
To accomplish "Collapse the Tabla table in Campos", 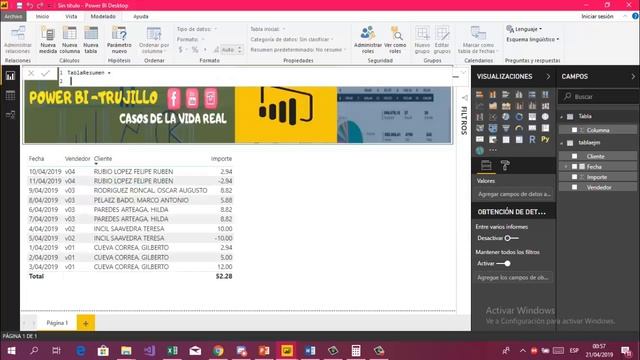I will click(x=562, y=117).
